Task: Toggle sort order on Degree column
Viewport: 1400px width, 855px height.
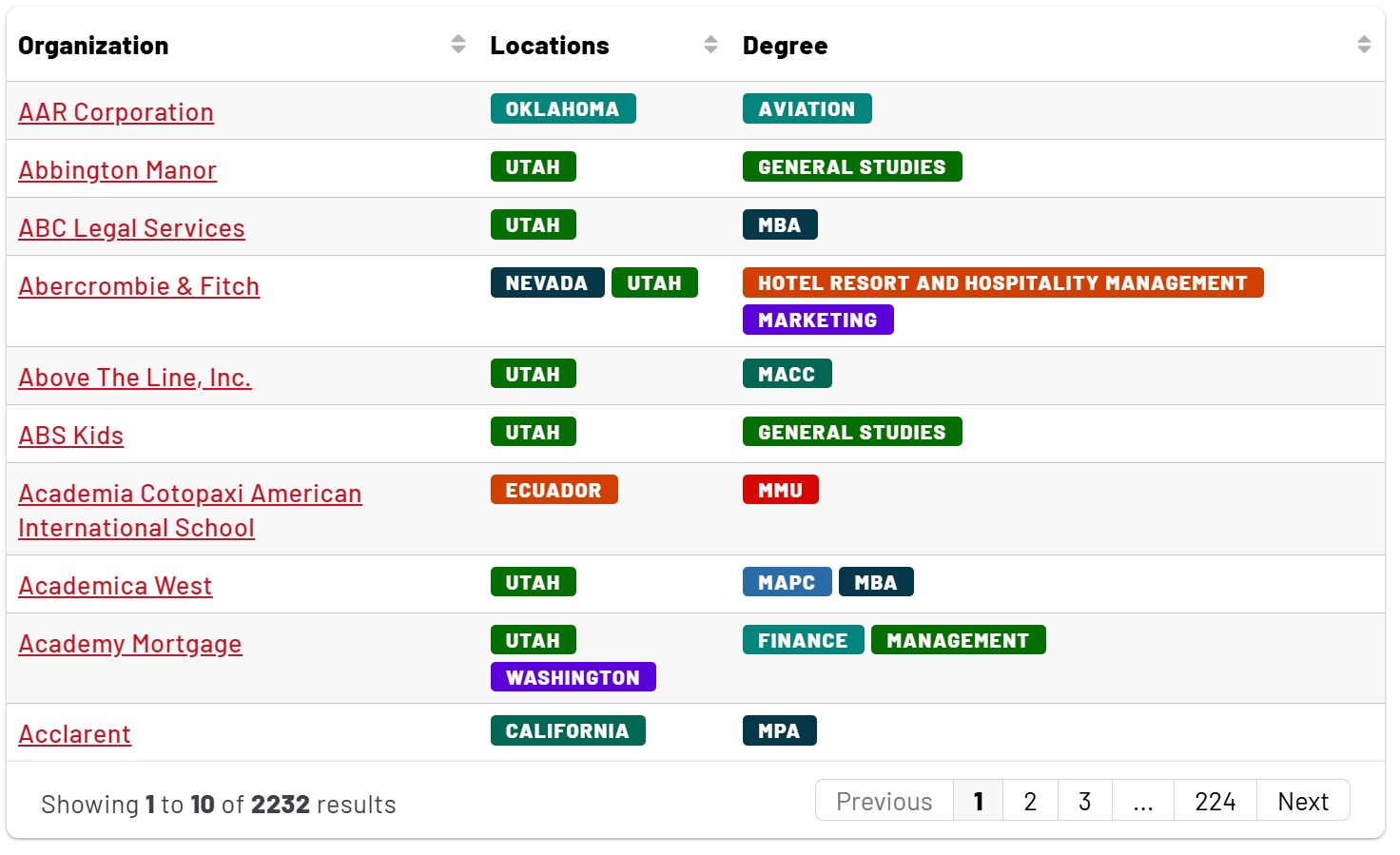Action: [x=1363, y=45]
